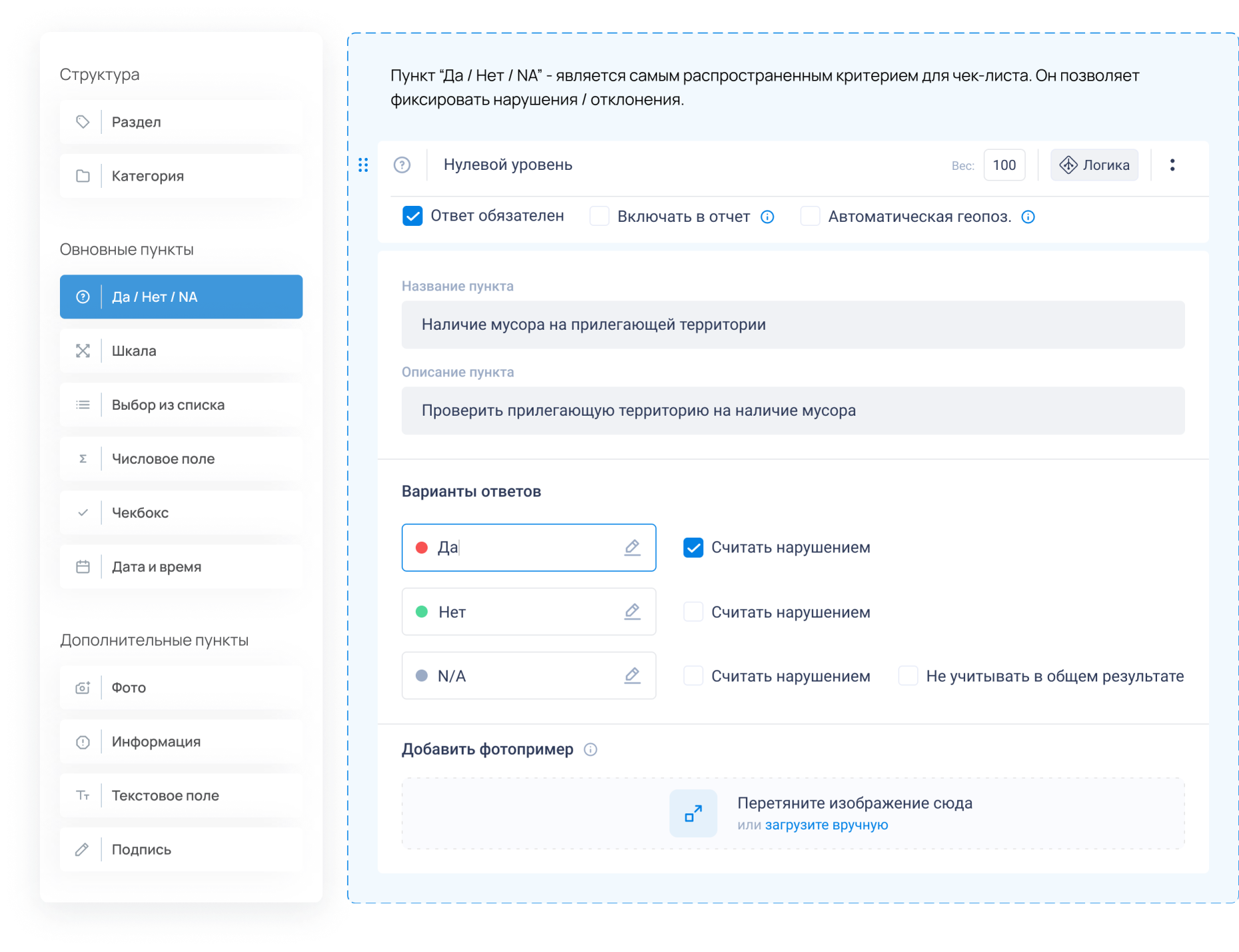1239x952 pixels.
Task: Enable Автоматическая геопоз checkbox
Action: [810, 216]
